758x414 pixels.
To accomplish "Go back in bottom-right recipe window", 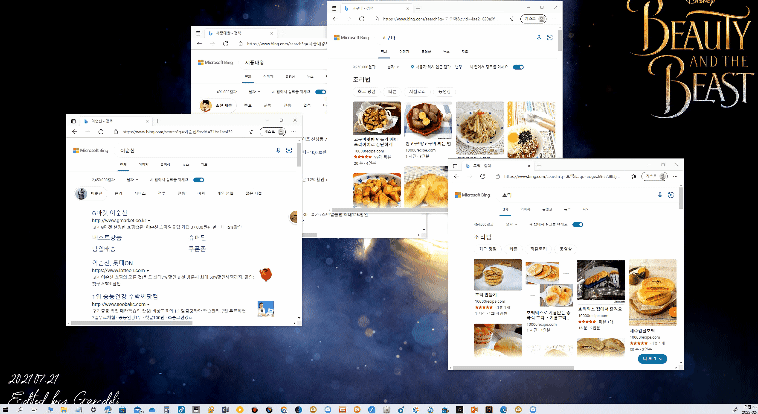I will click(x=456, y=177).
